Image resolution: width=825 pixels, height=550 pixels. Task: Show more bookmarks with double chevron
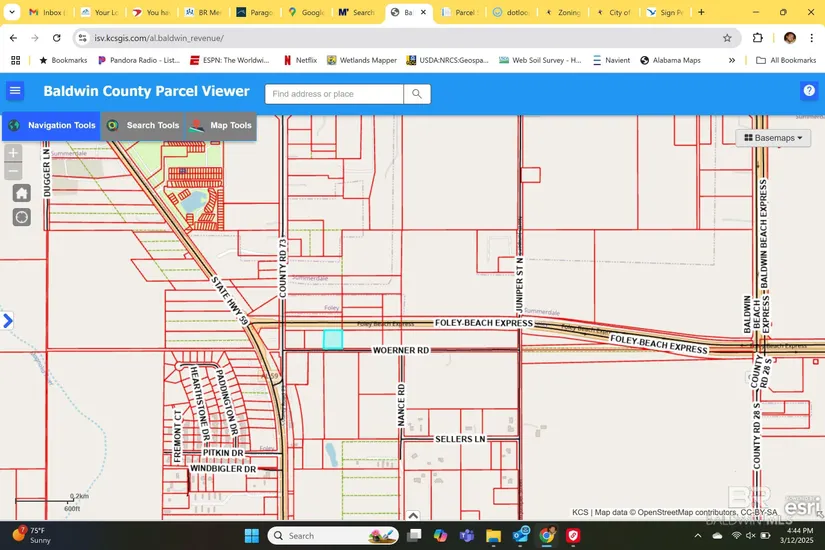click(732, 60)
